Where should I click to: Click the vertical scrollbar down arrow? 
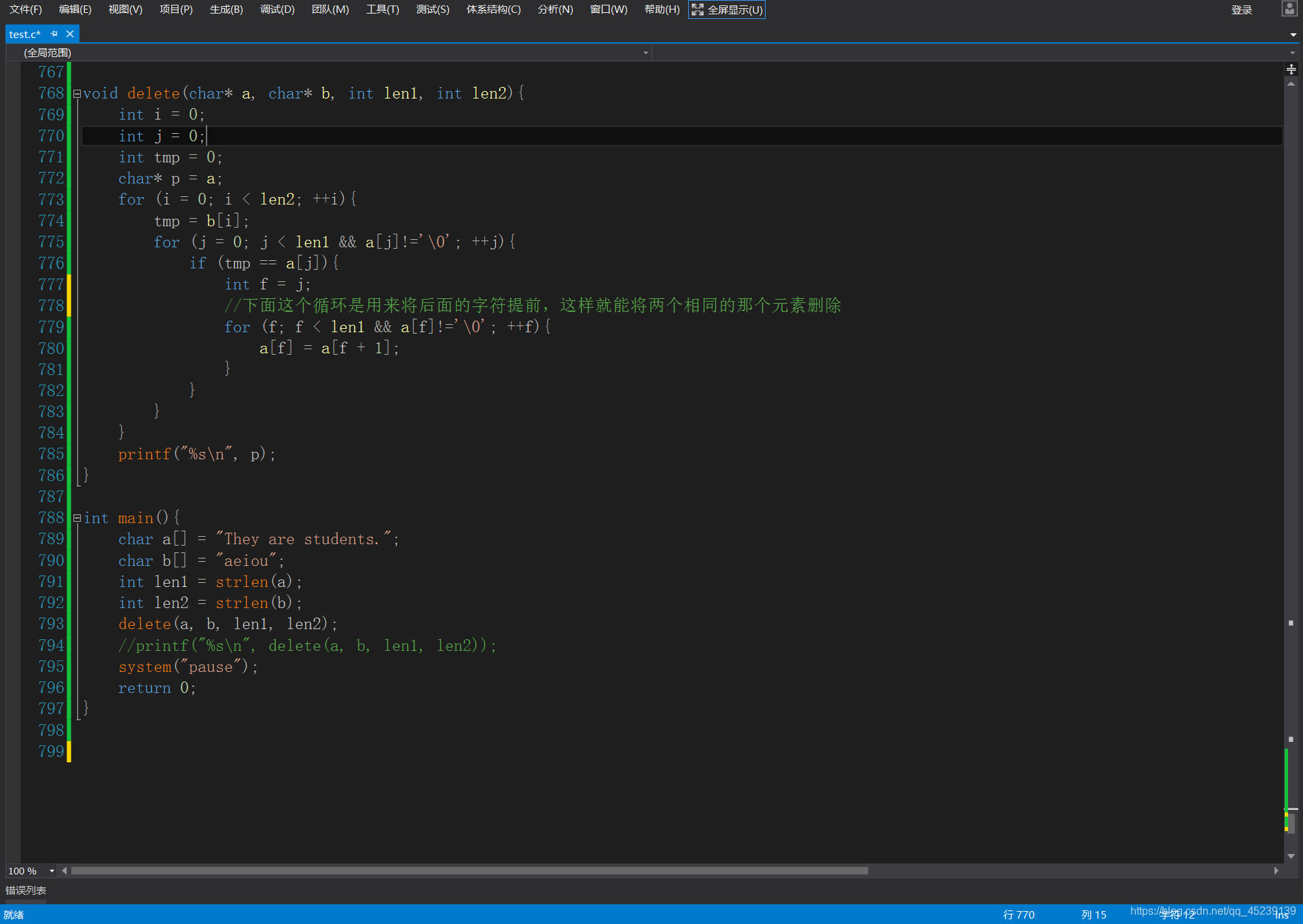1291,856
